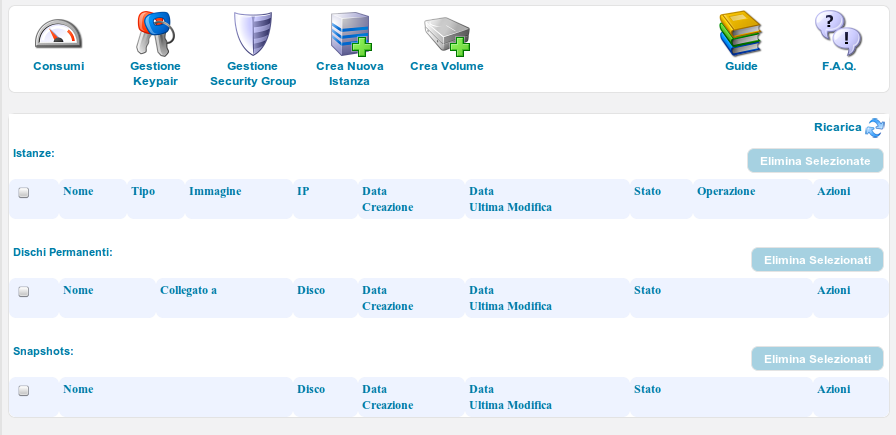
Task: Open the Gestione Security Group shield icon
Action: [x=253, y=34]
